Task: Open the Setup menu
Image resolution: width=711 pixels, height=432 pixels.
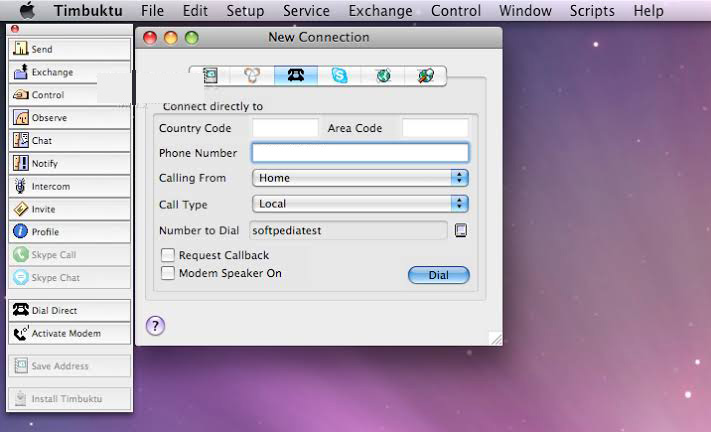Action: [245, 10]
